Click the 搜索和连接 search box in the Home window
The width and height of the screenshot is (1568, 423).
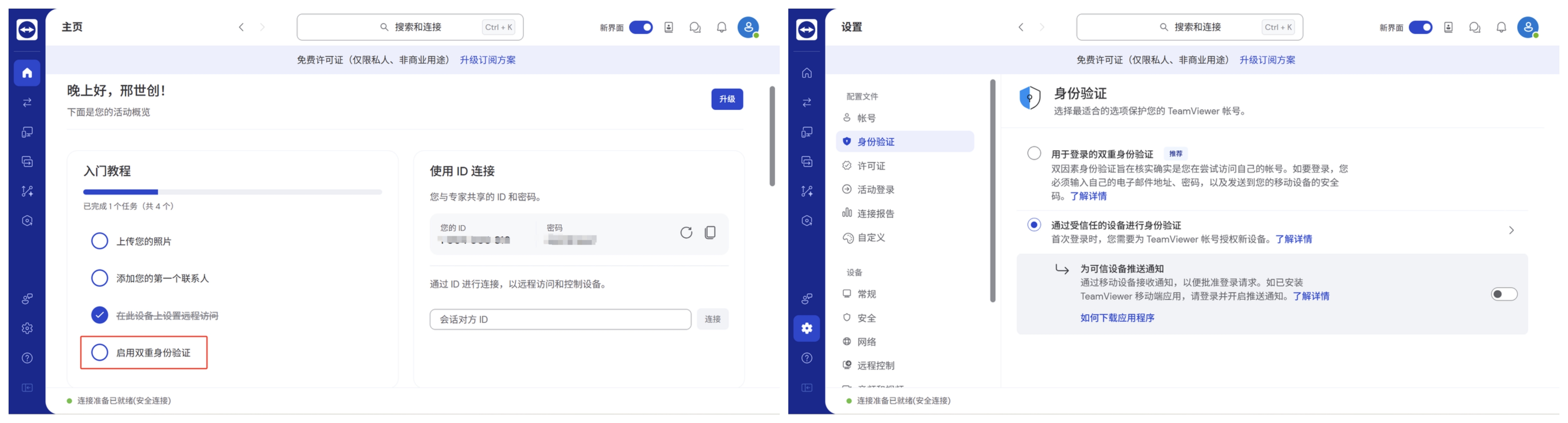410,27
